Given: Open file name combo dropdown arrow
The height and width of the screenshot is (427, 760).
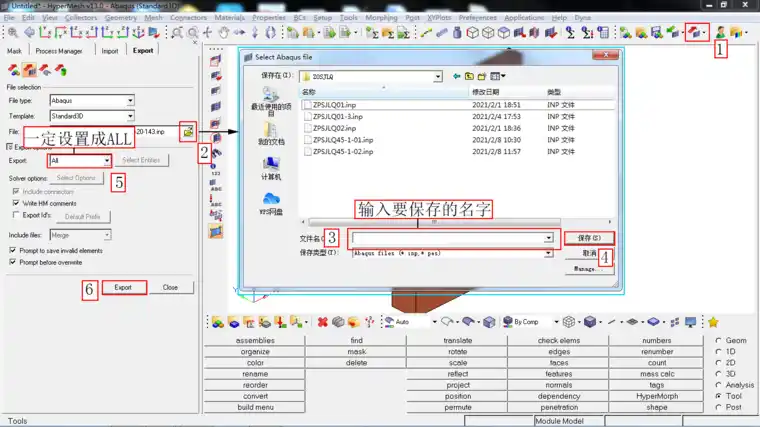Looking at the screenshot, I should tap(548, 238).
